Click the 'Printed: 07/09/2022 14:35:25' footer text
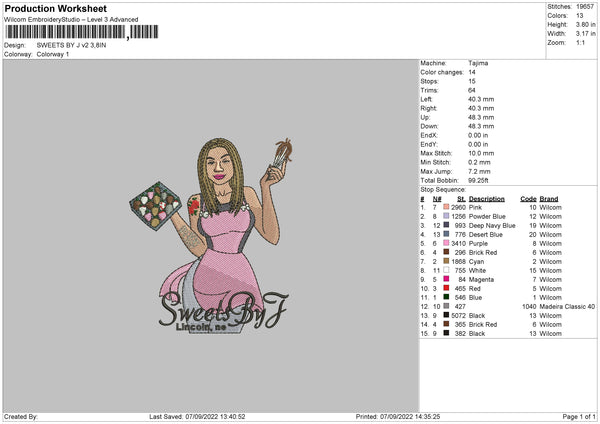600x424 pixels. pyautogui.click(x=398, y=416)
